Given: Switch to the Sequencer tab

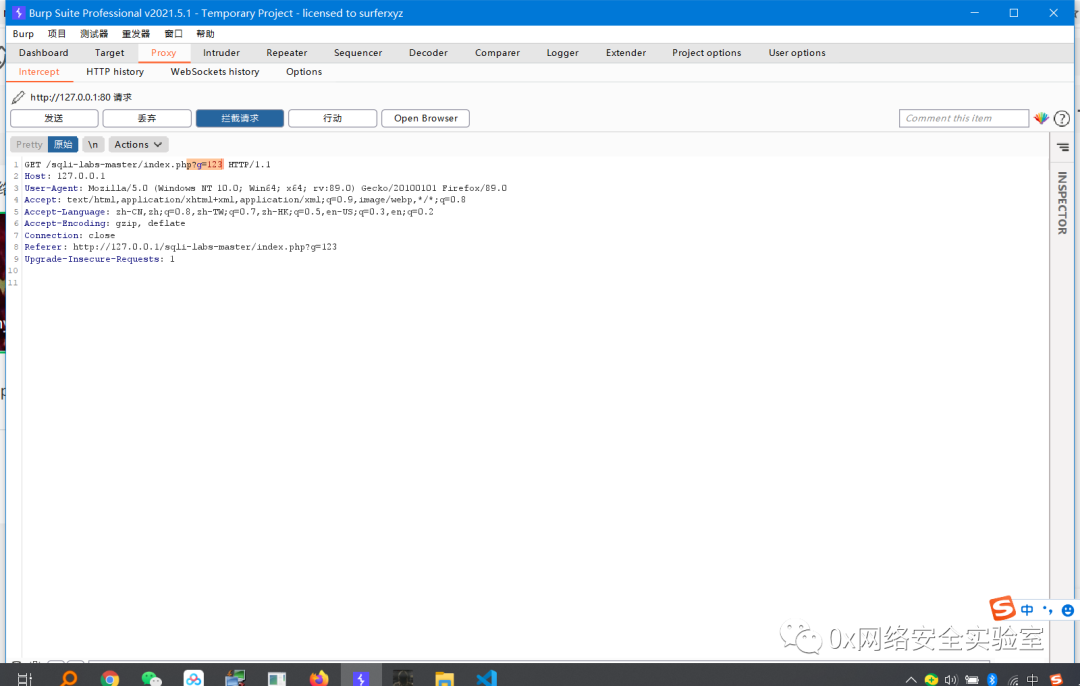Looking at the screenshot, I should [x=357, y=53].
